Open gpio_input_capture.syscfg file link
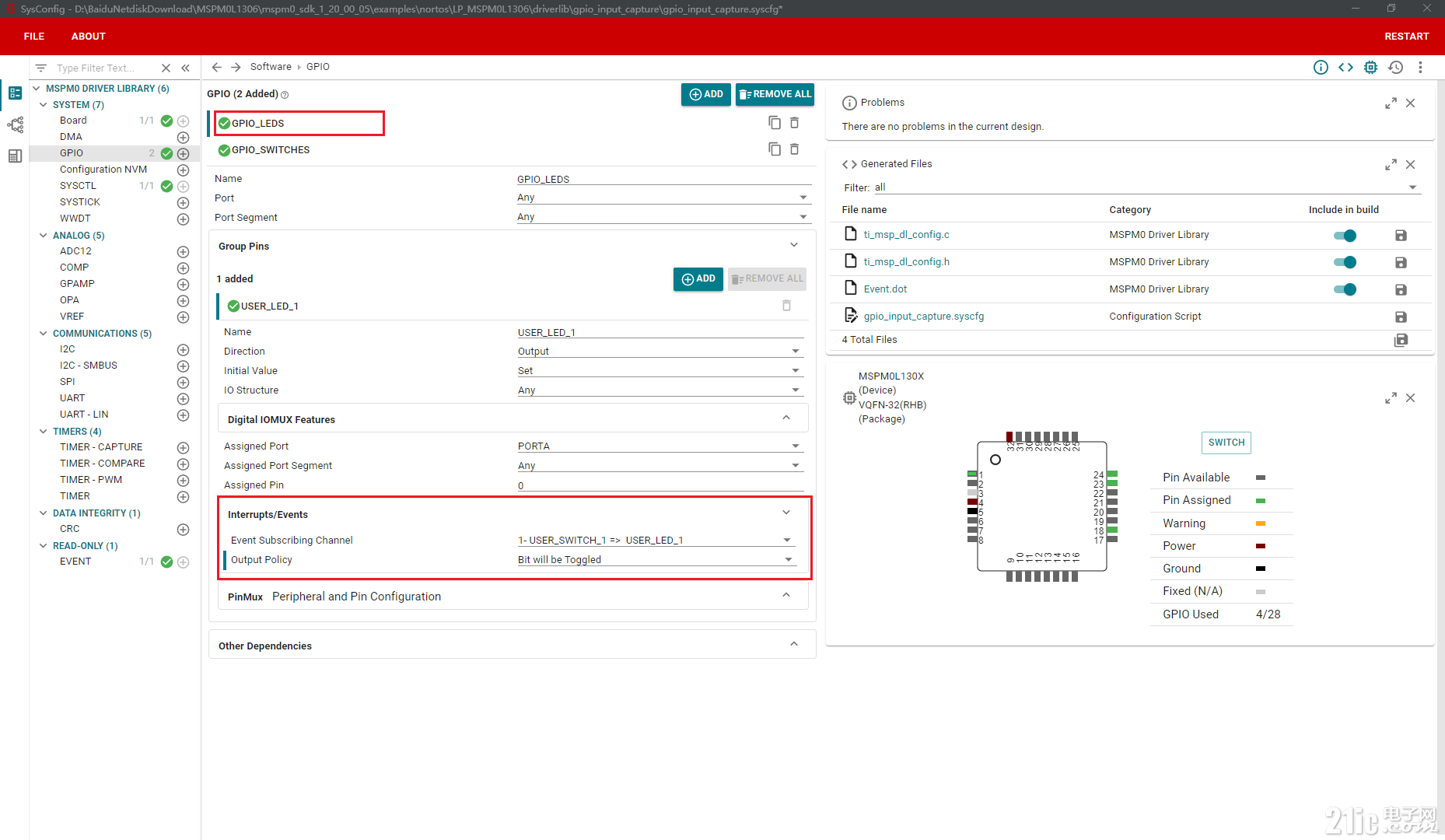Screen dimensions: 1445x840 (x=923, y=317)
